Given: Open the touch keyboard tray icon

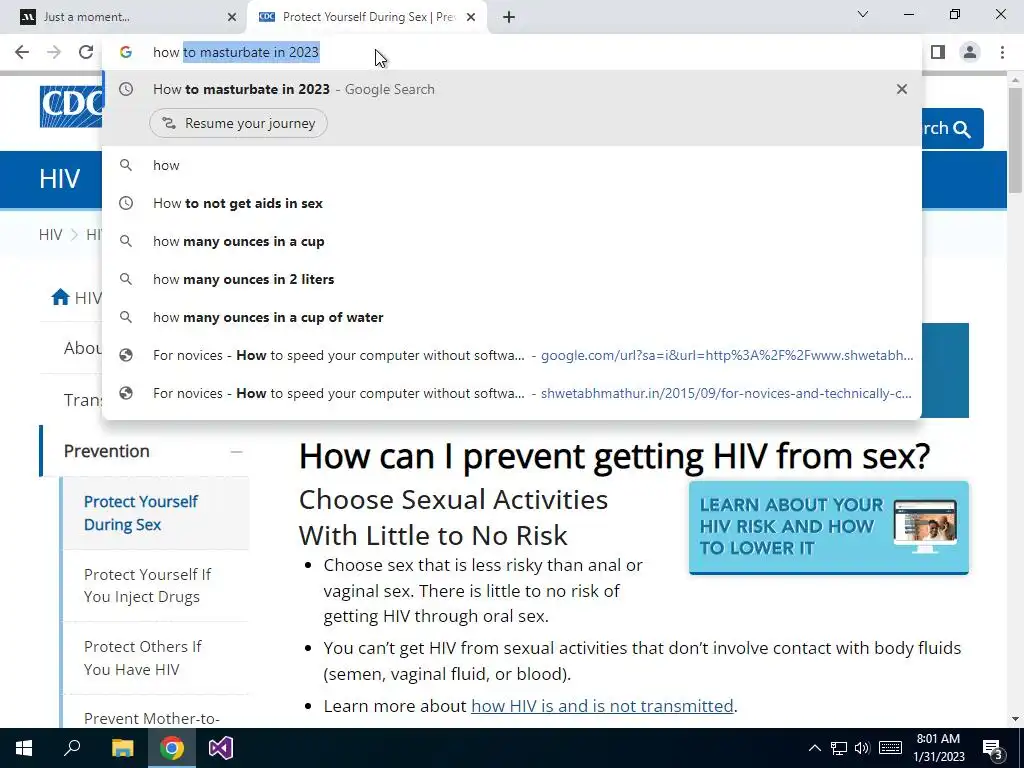Looking at the screenshot, I should 890,748.
